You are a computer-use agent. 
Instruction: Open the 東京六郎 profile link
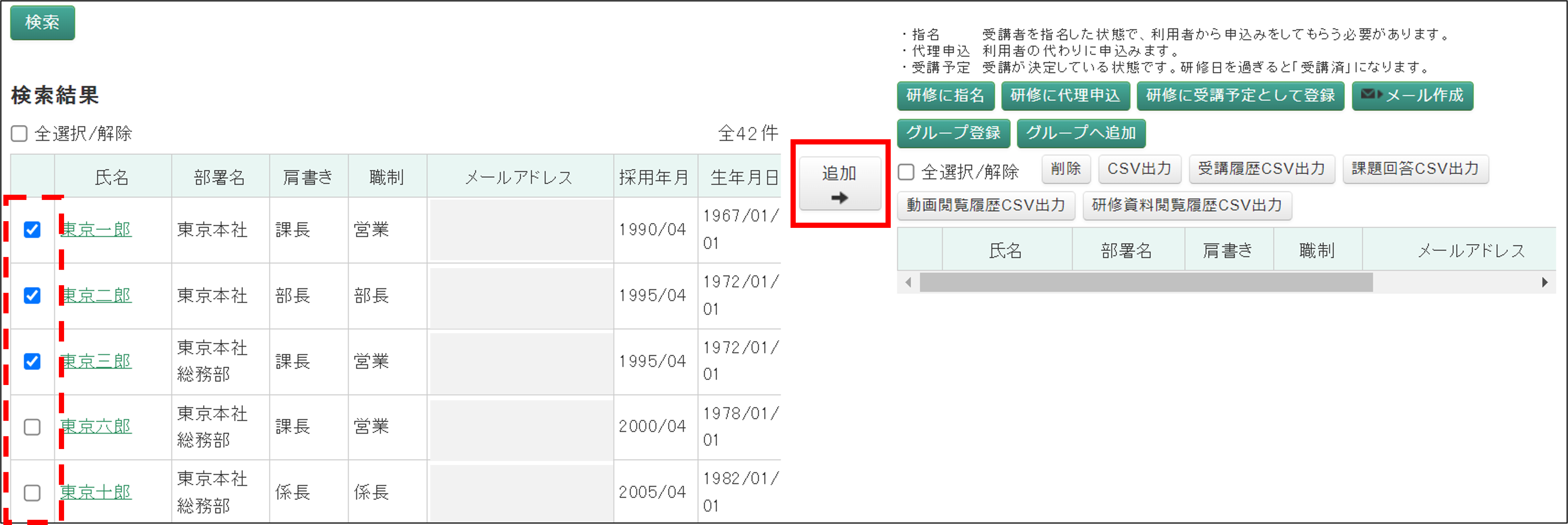tap(96, 426)
